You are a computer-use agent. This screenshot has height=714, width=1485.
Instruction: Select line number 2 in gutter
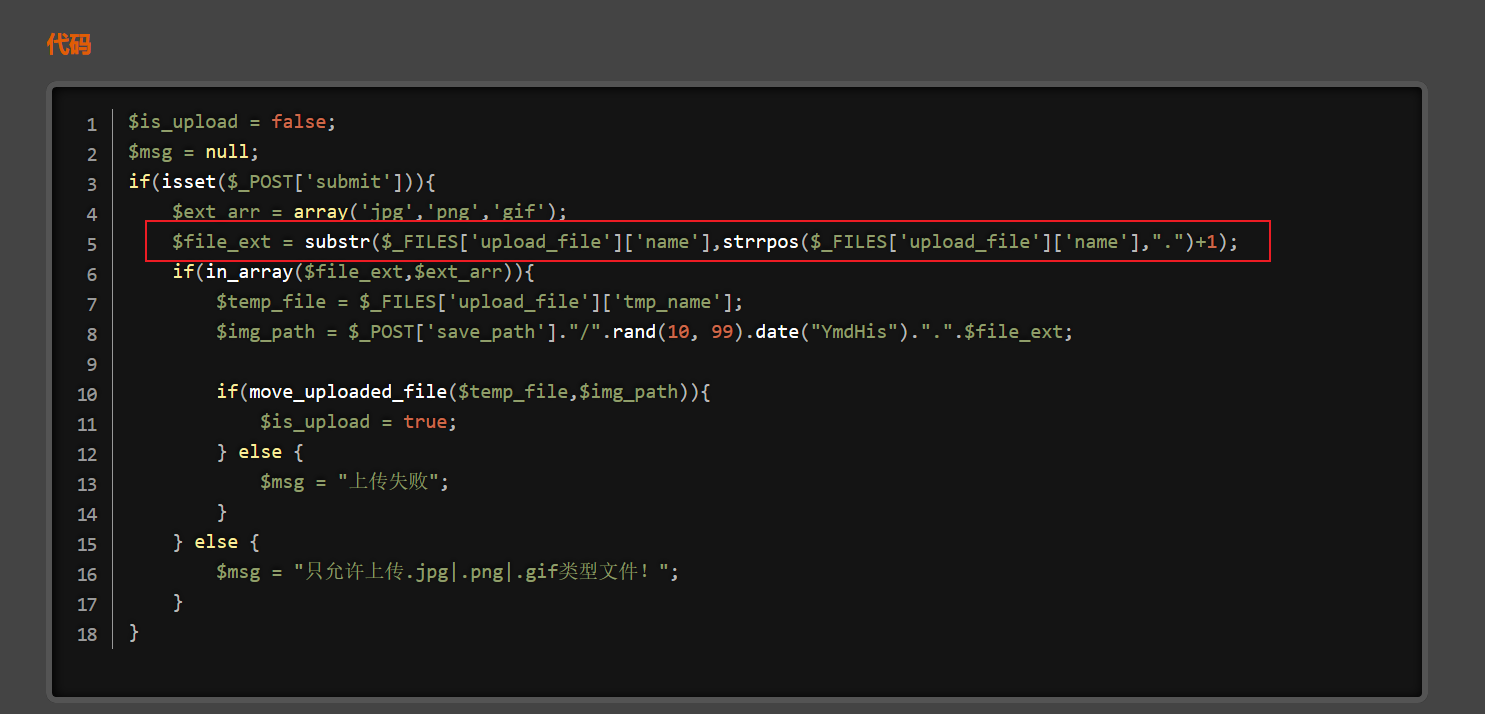point(92,154)
